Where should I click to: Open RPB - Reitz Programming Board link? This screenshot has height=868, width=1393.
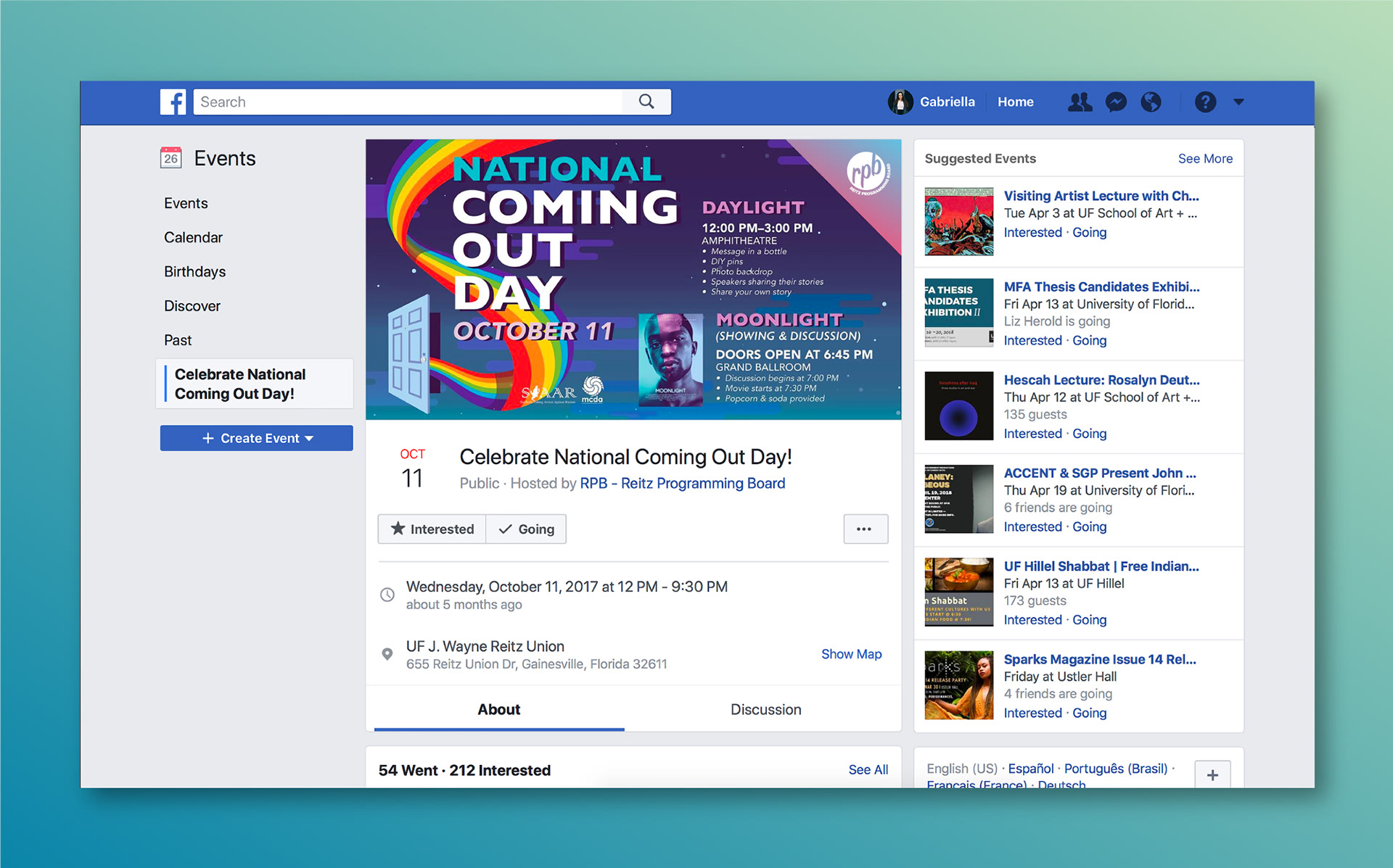click(x=682, y=483)
